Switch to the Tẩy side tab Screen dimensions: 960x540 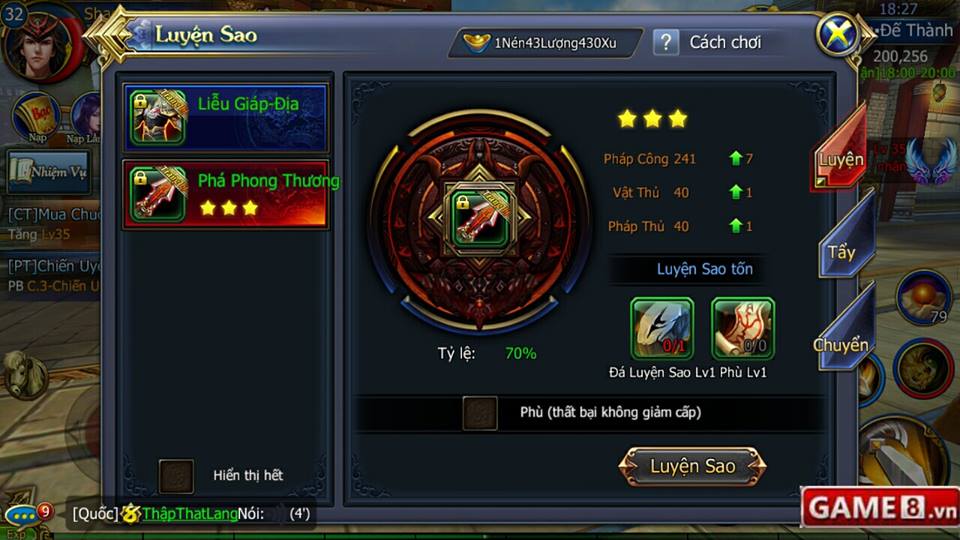pyautogui.click(x=846, y=242)
